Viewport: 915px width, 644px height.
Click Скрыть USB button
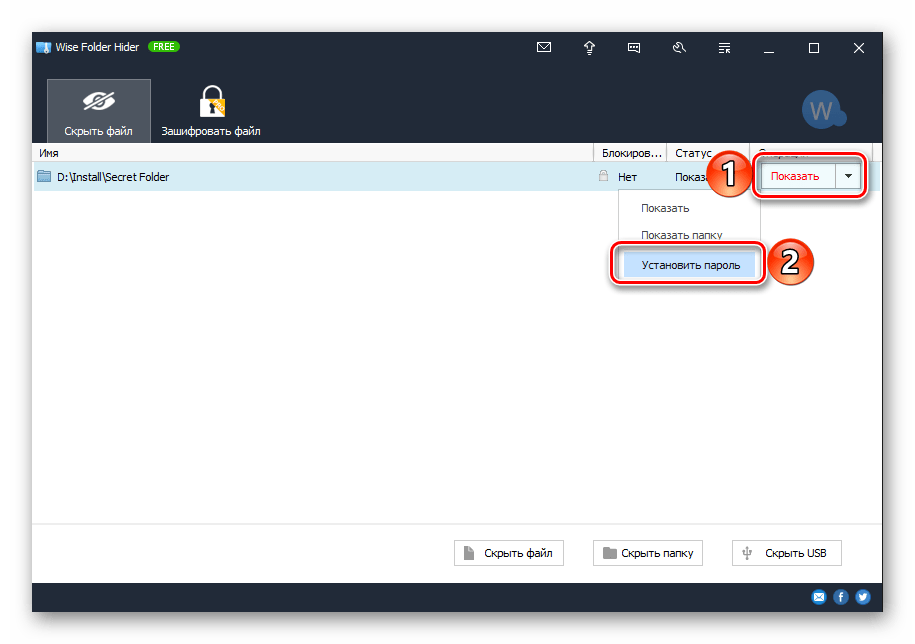point(787,553)
